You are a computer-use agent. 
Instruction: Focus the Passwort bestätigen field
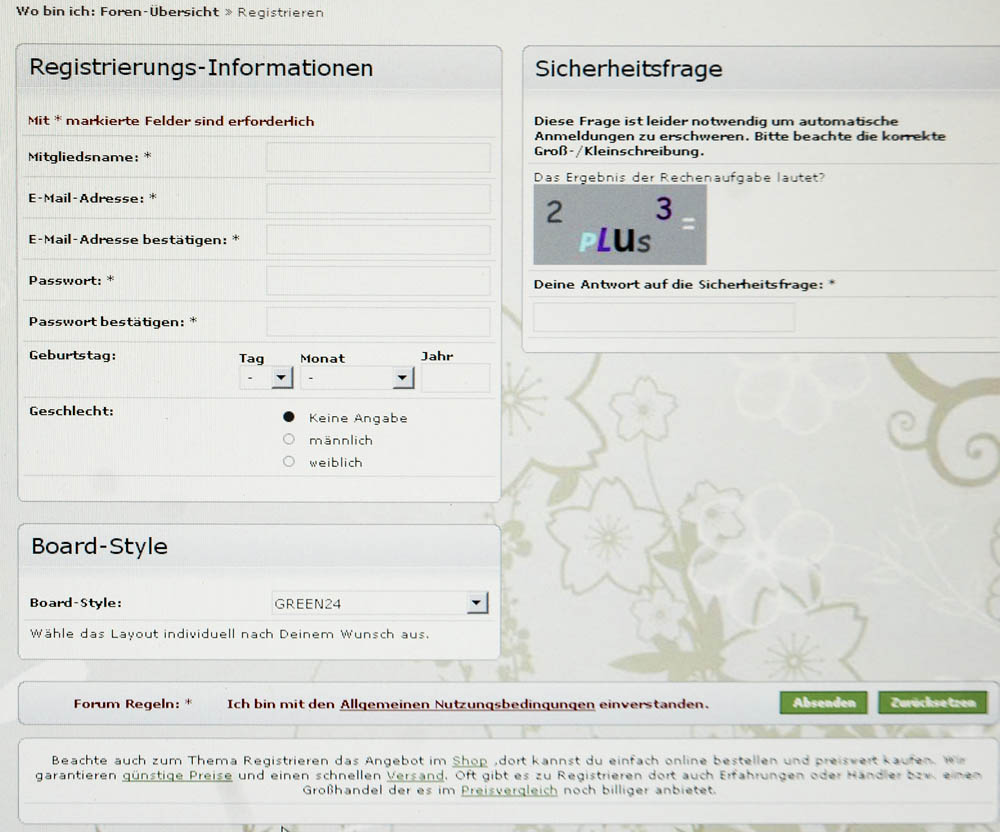click(378, 322)
